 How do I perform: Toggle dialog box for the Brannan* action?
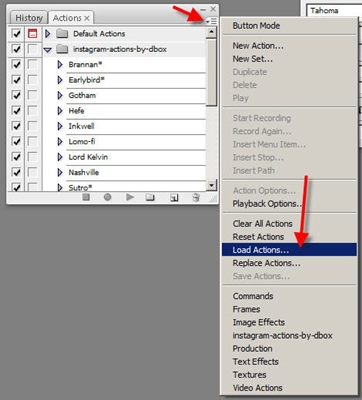pyautogui.click(x=32, y=64)
